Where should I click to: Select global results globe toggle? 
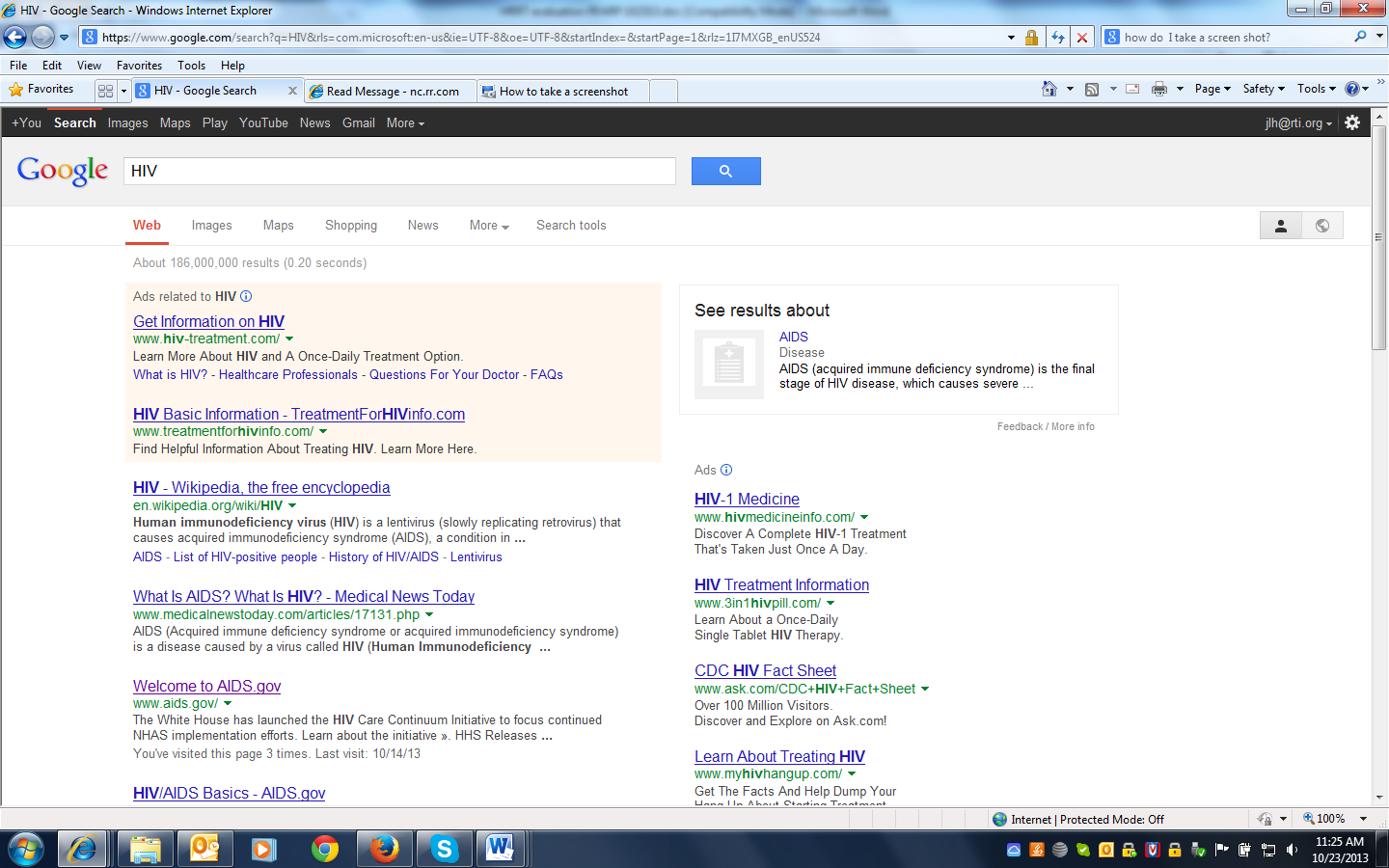coord(1322,226)
